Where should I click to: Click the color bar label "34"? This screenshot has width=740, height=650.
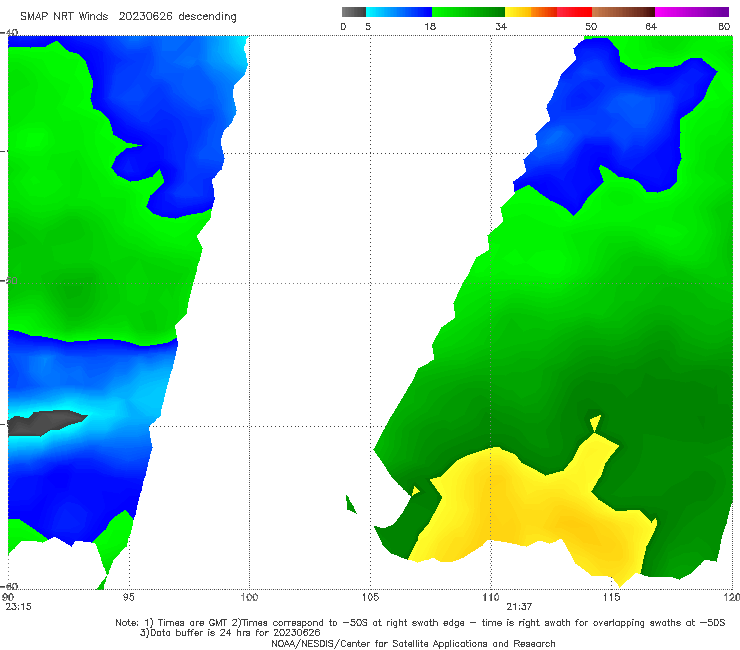point(501,27)
